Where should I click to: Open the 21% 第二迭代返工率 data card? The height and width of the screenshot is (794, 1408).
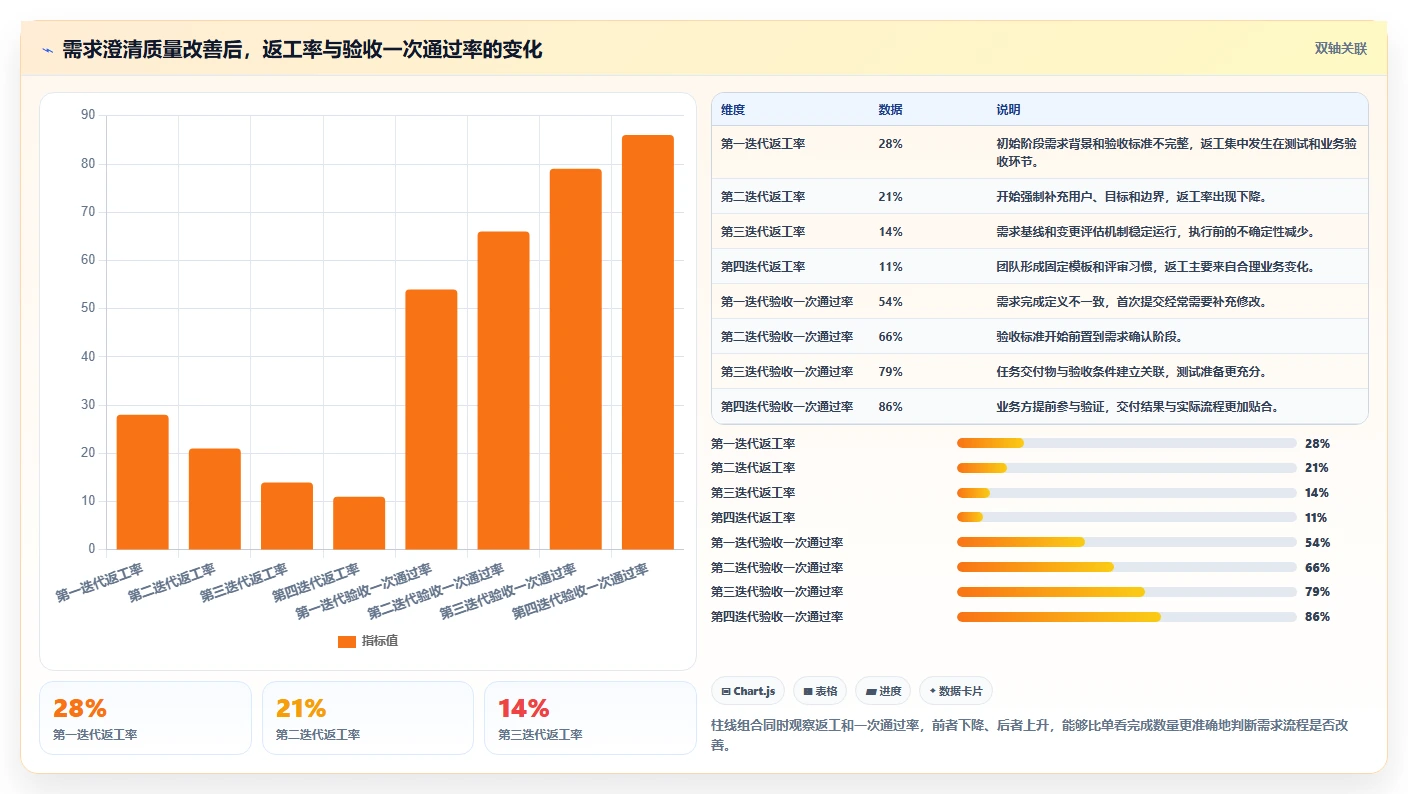[368, 718]
